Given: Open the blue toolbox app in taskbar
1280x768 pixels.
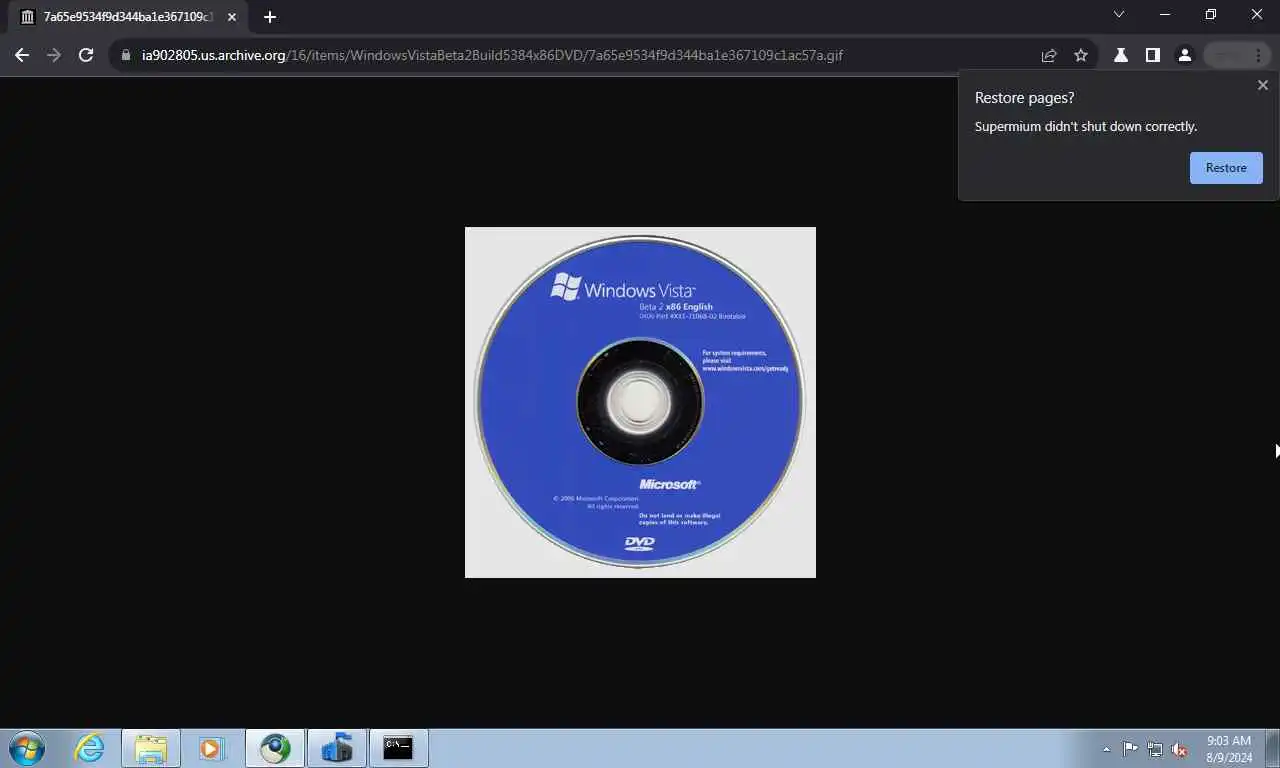Looking at the screenshot, I should [337, 748].
